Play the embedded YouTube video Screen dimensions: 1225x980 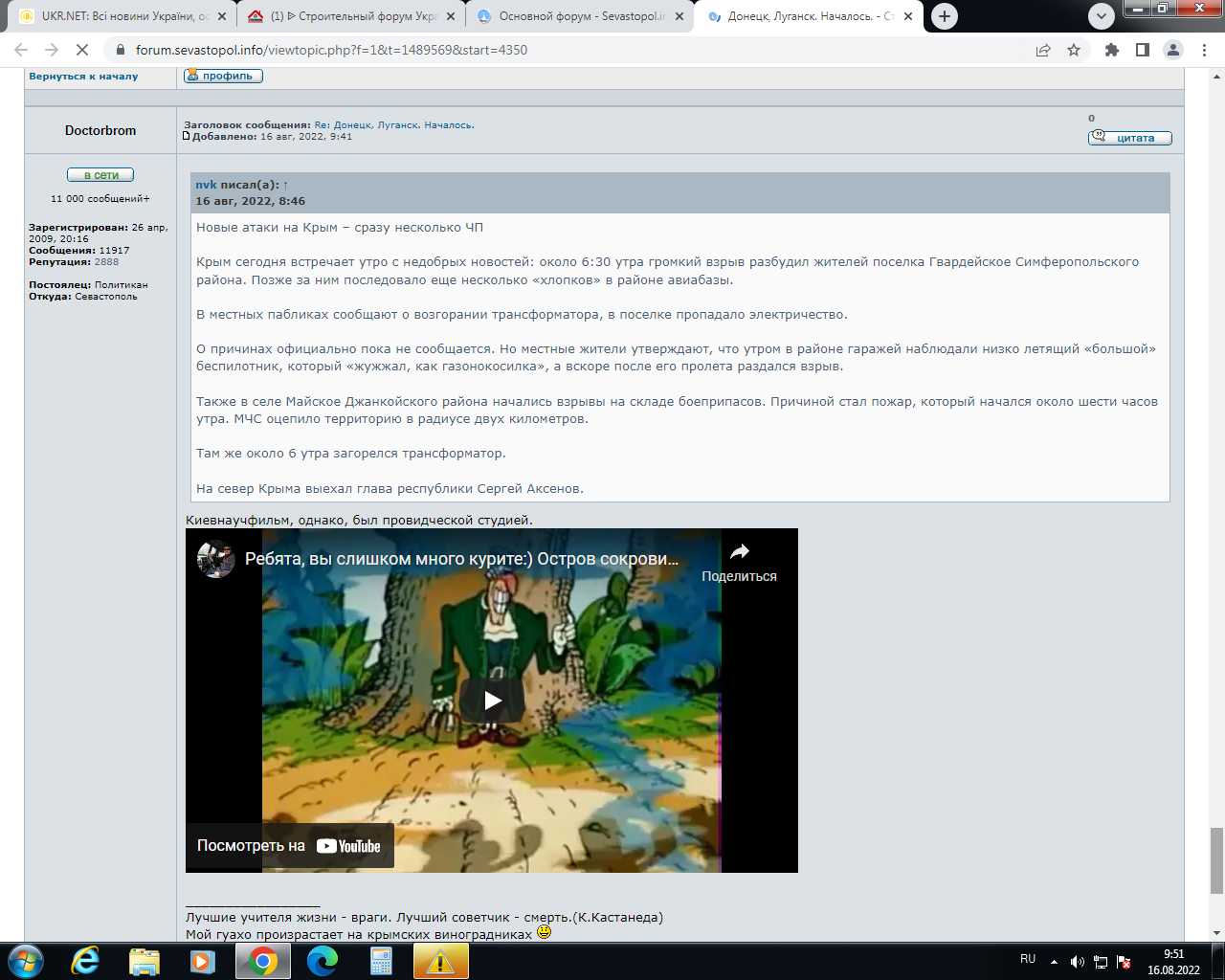[492, 700]
